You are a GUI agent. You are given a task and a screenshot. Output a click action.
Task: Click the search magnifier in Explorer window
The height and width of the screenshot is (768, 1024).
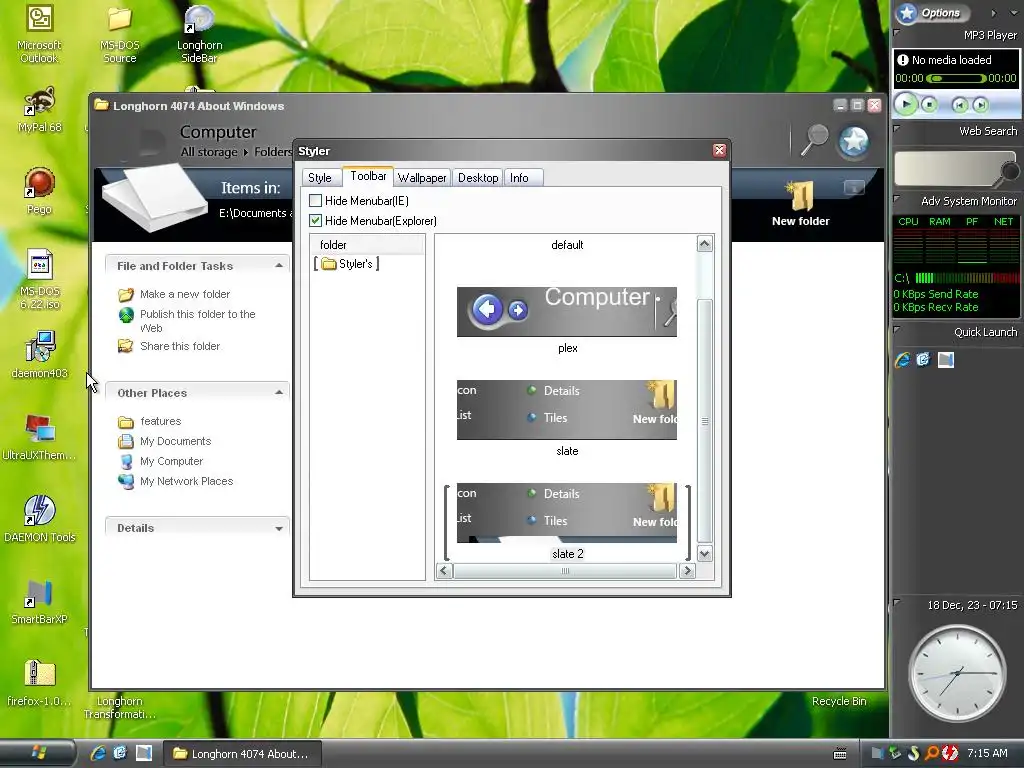point(814,140)
